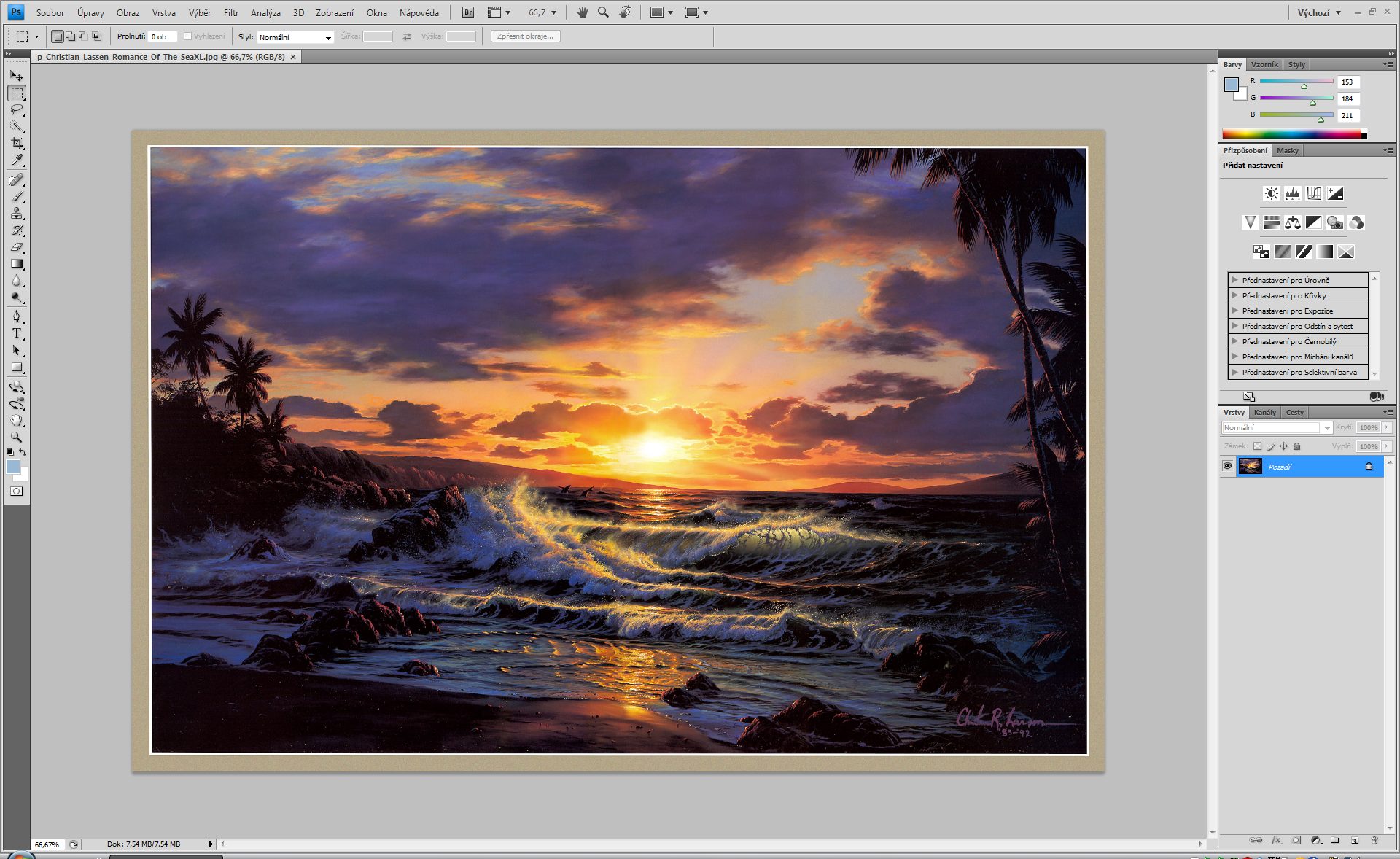Screen dimensions: 1400x859
Task: Select the Brush tool
Action: click(17, 197)
